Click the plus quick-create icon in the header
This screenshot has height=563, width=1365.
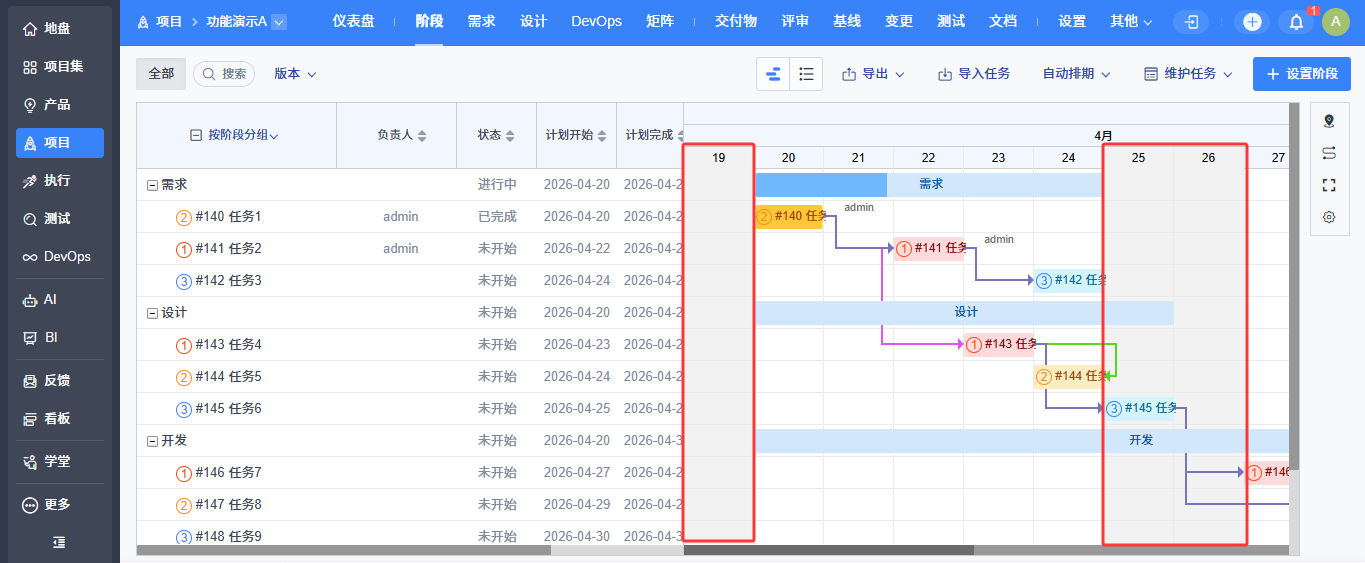click(x=1252, y=22)
